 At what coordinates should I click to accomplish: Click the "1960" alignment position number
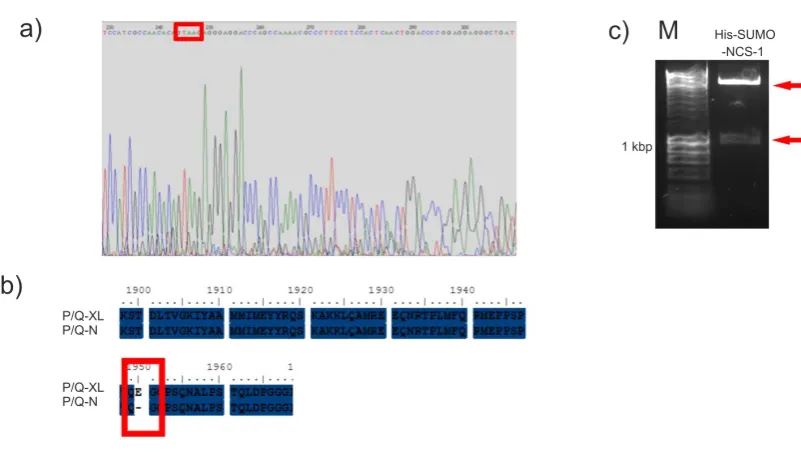[219, 367]
